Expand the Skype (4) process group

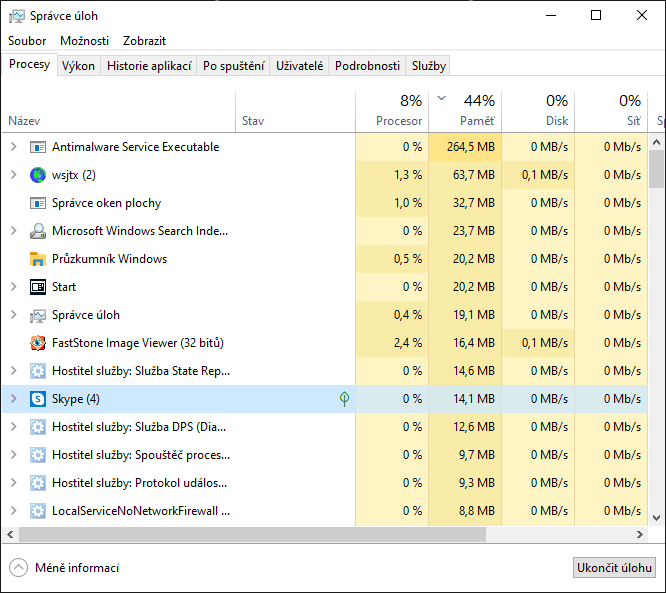click(x=13, y=399)
